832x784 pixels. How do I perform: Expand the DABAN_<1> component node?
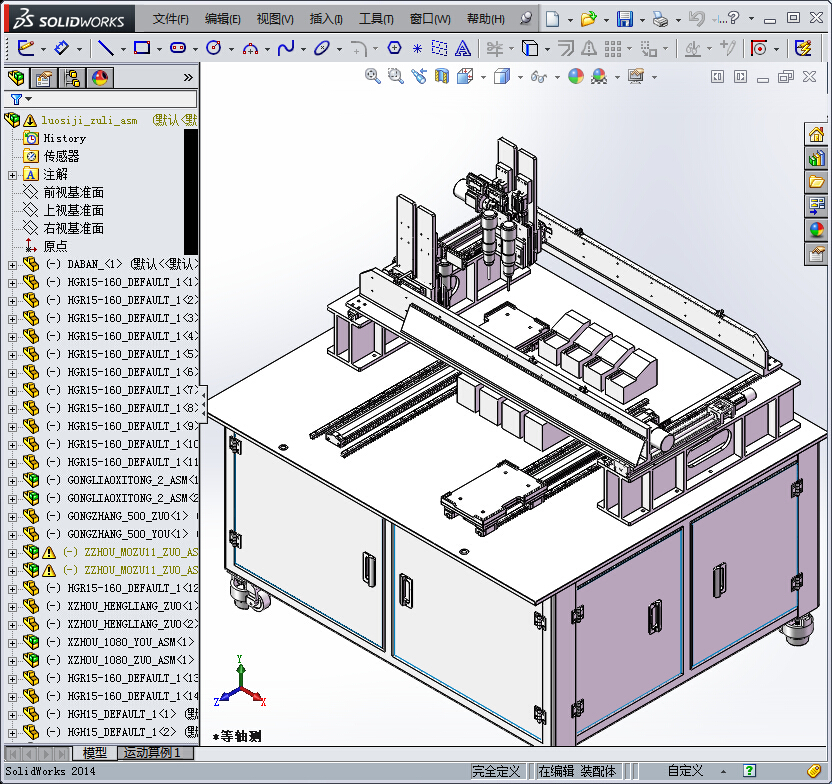(x=12, y=265)
